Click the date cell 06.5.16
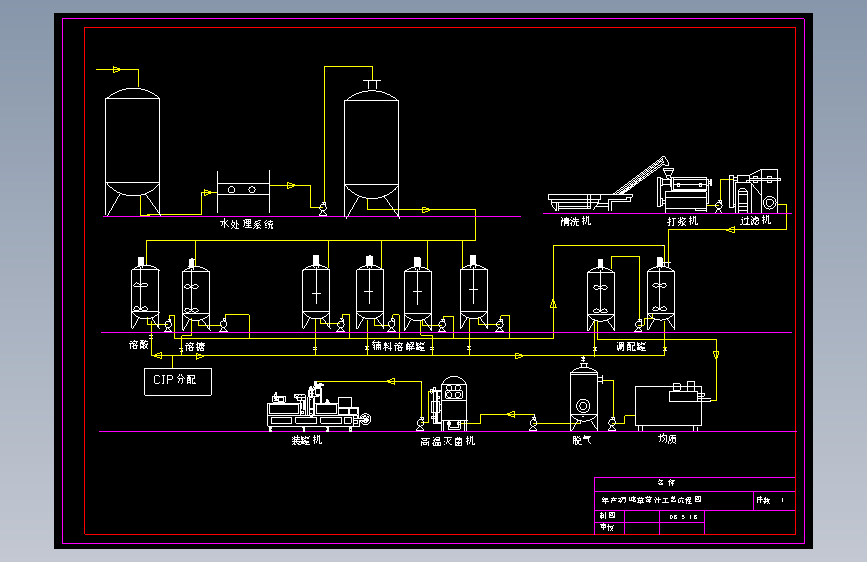 (x=683, y=517)
